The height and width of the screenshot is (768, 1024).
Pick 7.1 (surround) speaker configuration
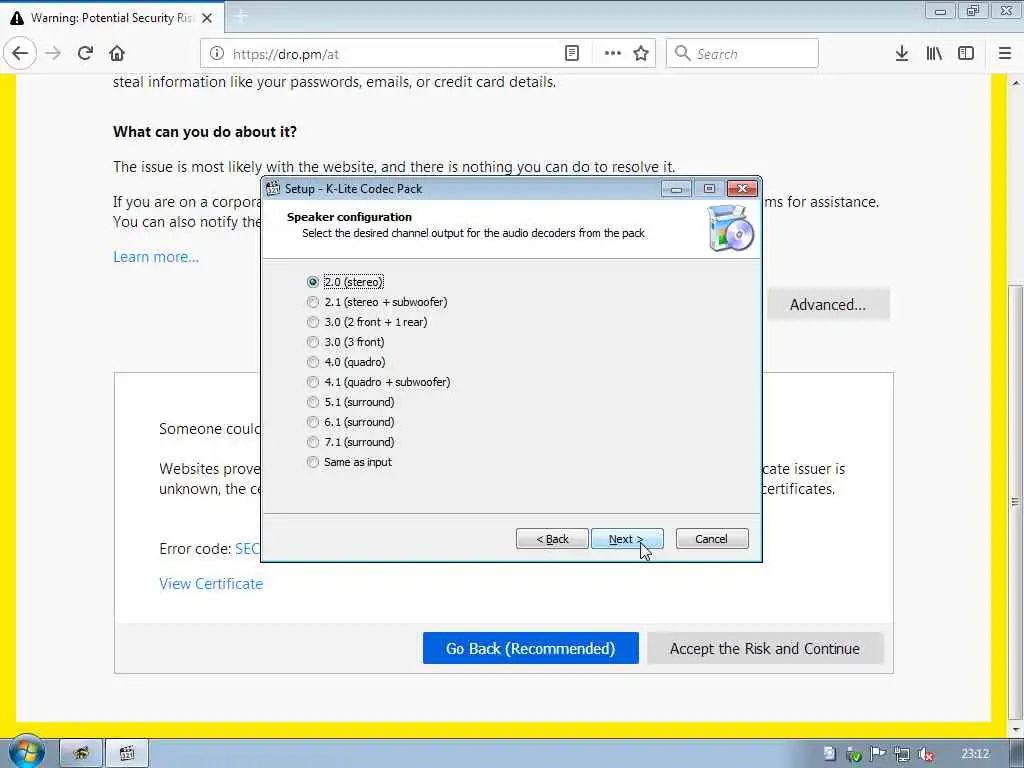coord(351,442)
